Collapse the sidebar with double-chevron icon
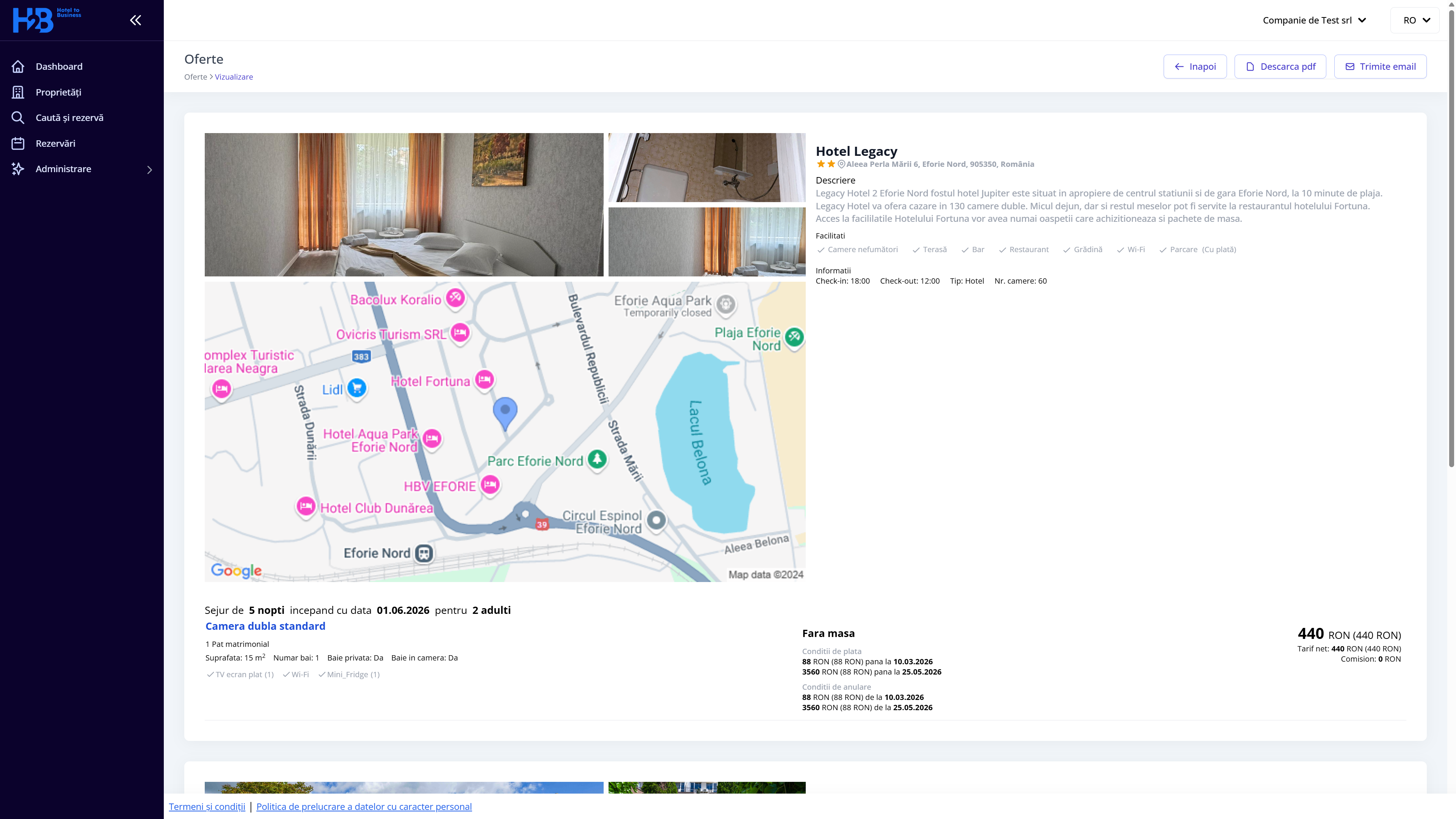Screen dimensions: 1456x819 click(x=135, y=20)
